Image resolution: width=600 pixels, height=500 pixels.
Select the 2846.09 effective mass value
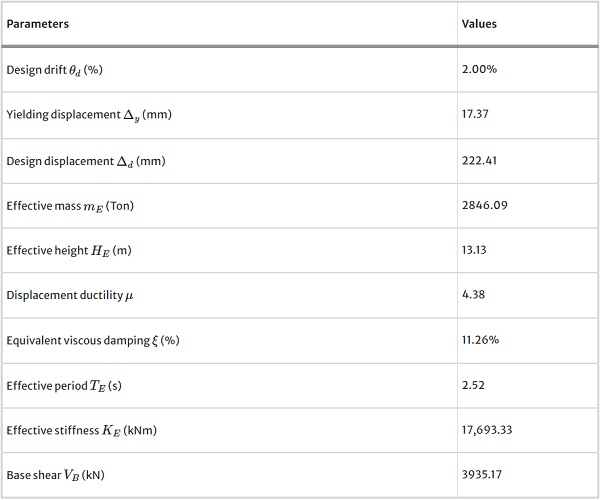click(482, 206)
